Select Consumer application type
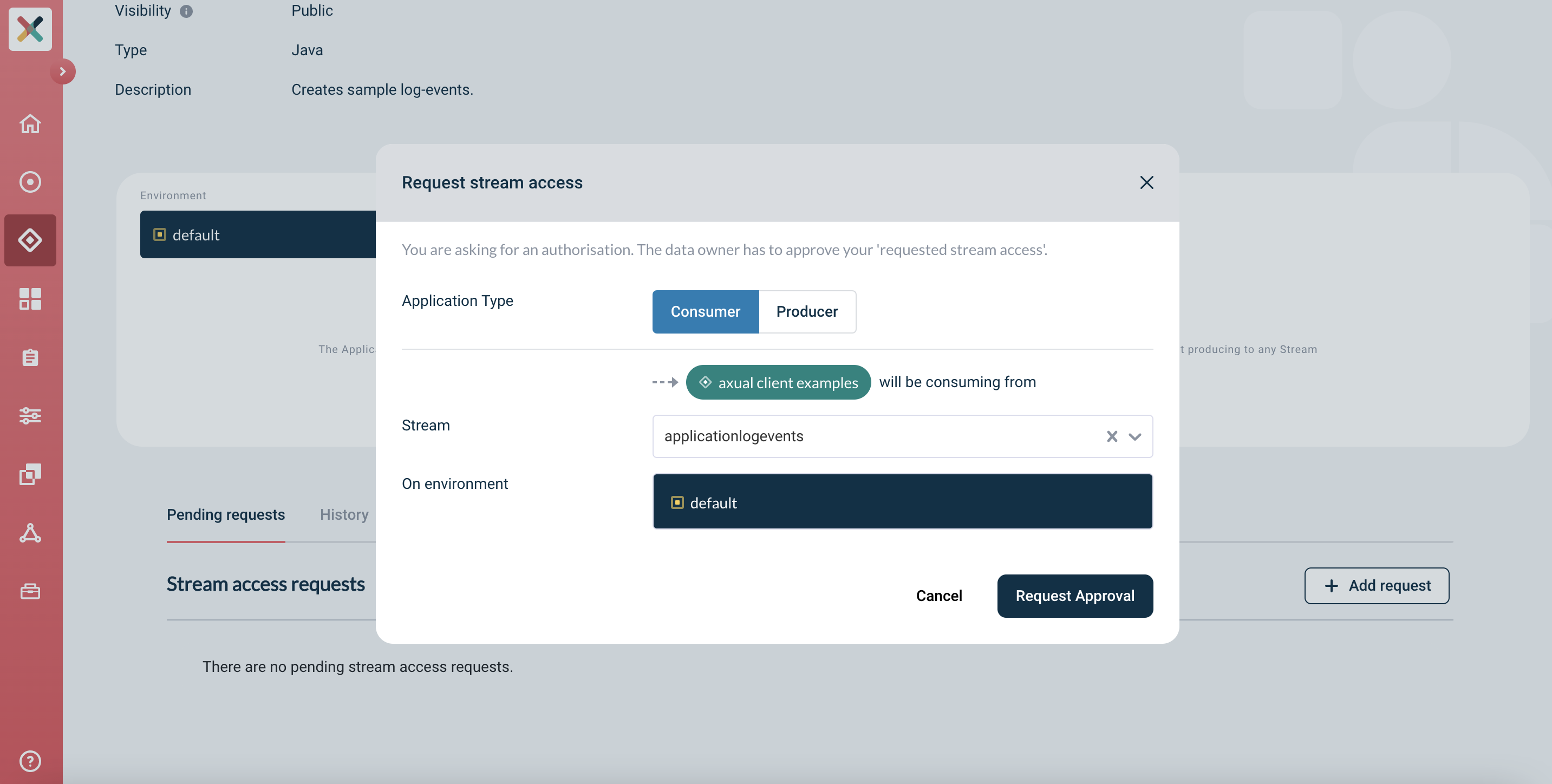The image size is (1552, 784). click(706, 311)
